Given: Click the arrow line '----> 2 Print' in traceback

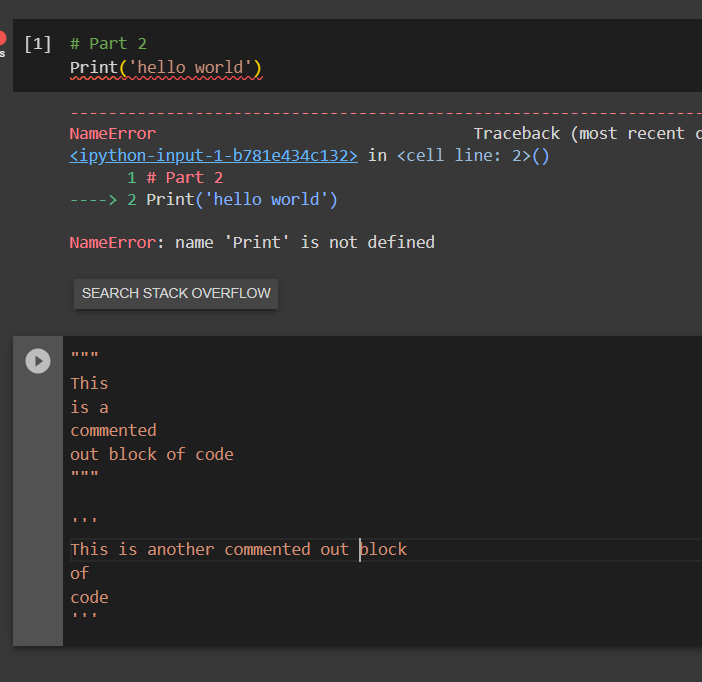Looking at the screenshot, I should 204,199.
